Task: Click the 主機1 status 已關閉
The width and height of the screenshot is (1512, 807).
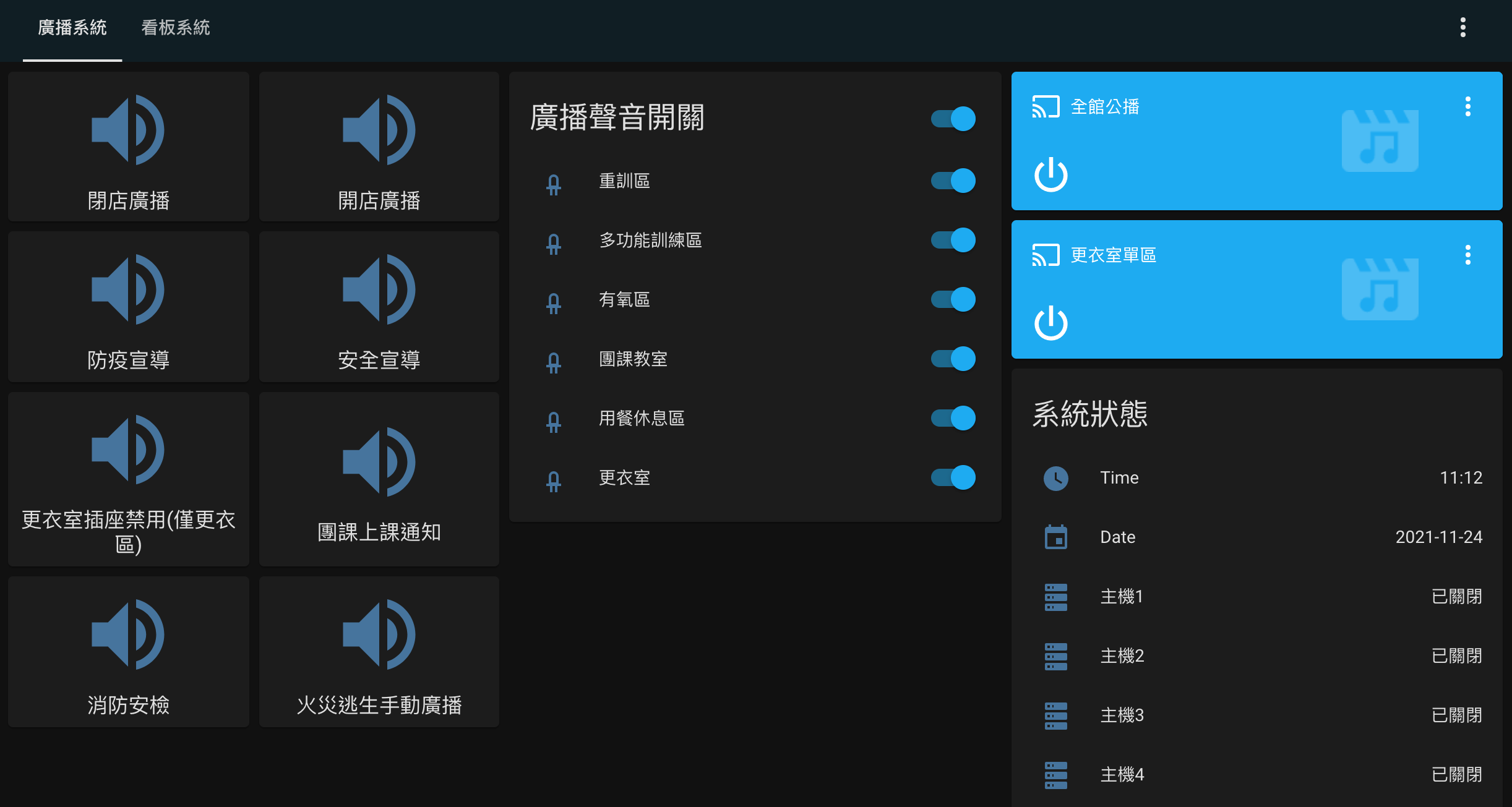Action: click(1457, 597)
